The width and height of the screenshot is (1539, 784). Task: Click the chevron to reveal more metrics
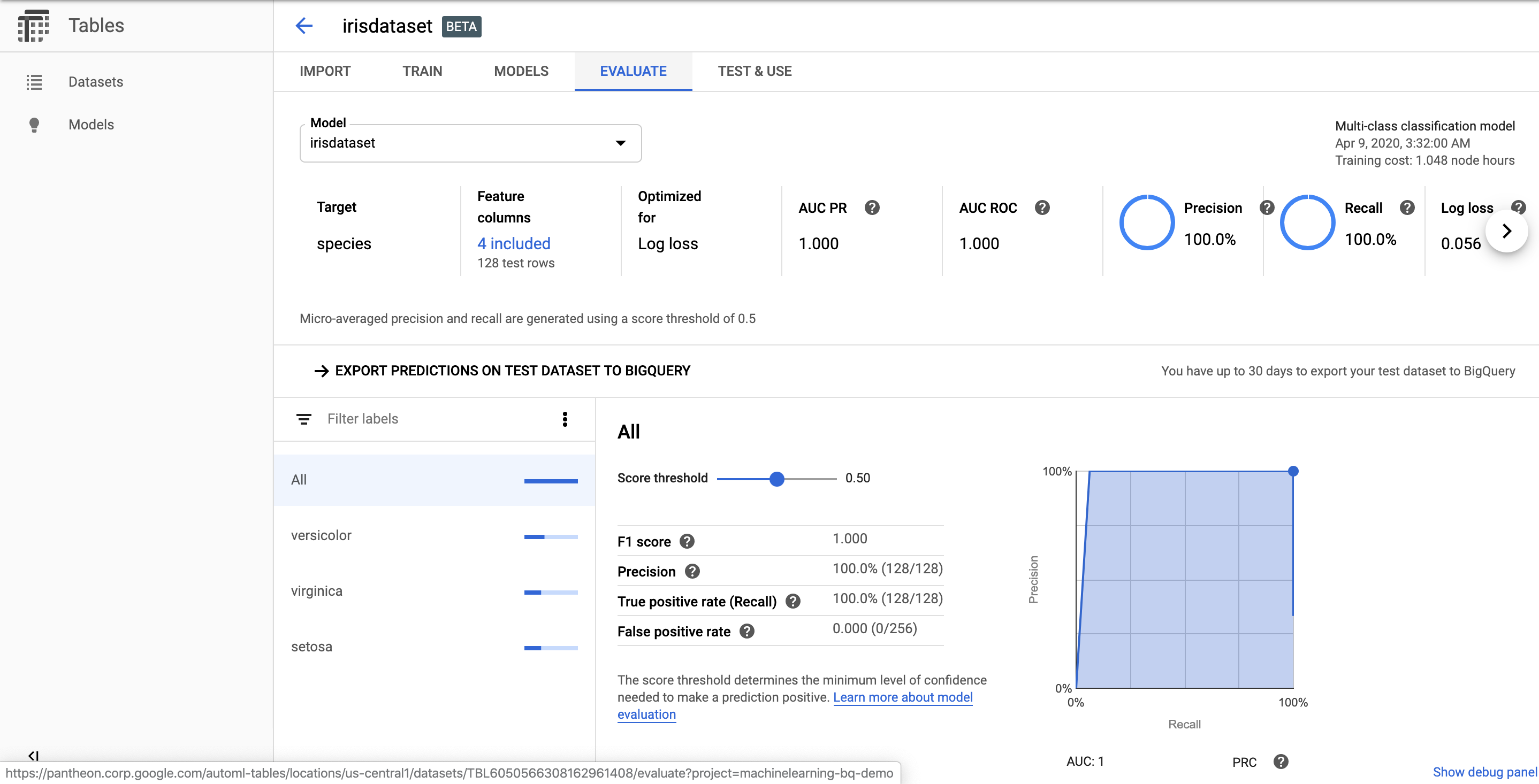pyautogui.click(x=1507, y=230)
